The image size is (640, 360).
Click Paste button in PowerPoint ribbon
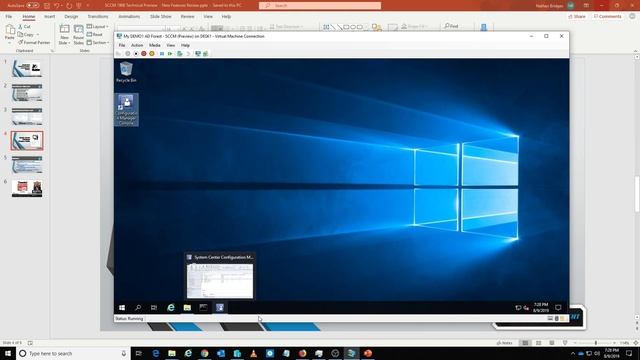point(10,33)
